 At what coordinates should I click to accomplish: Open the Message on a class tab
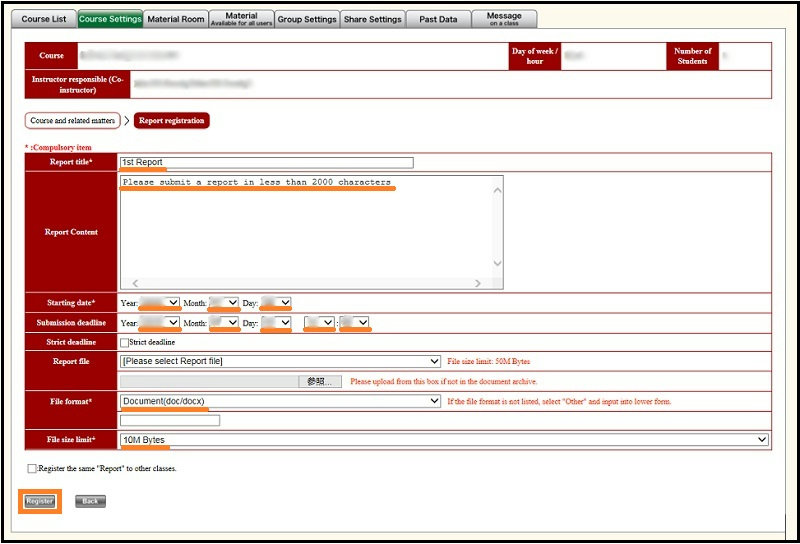pyautogui.click(x=504, y=18)
